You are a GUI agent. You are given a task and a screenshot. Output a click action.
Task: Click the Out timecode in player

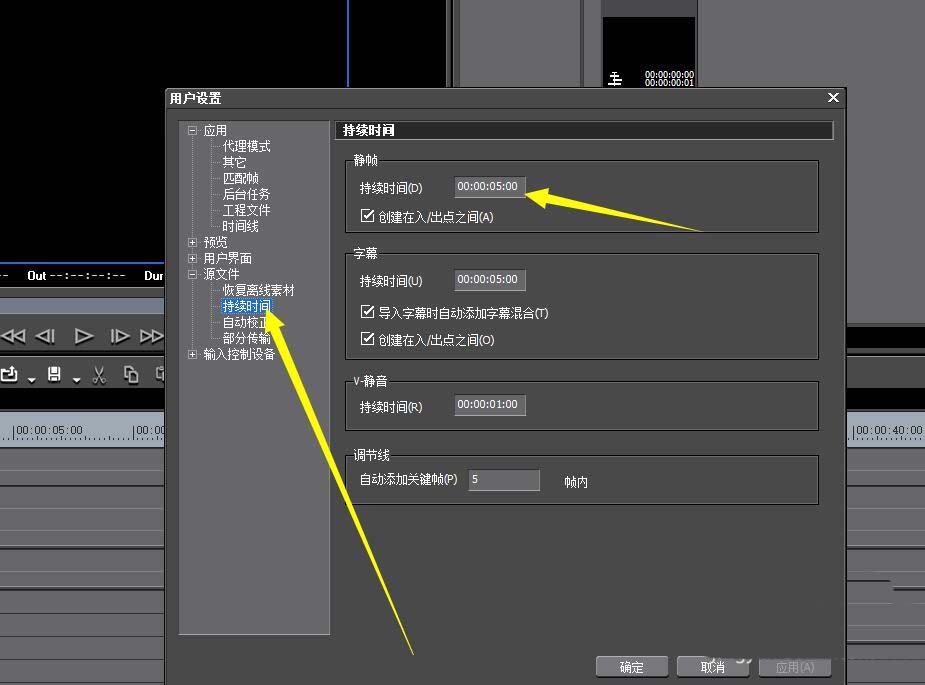coord(87,276)
